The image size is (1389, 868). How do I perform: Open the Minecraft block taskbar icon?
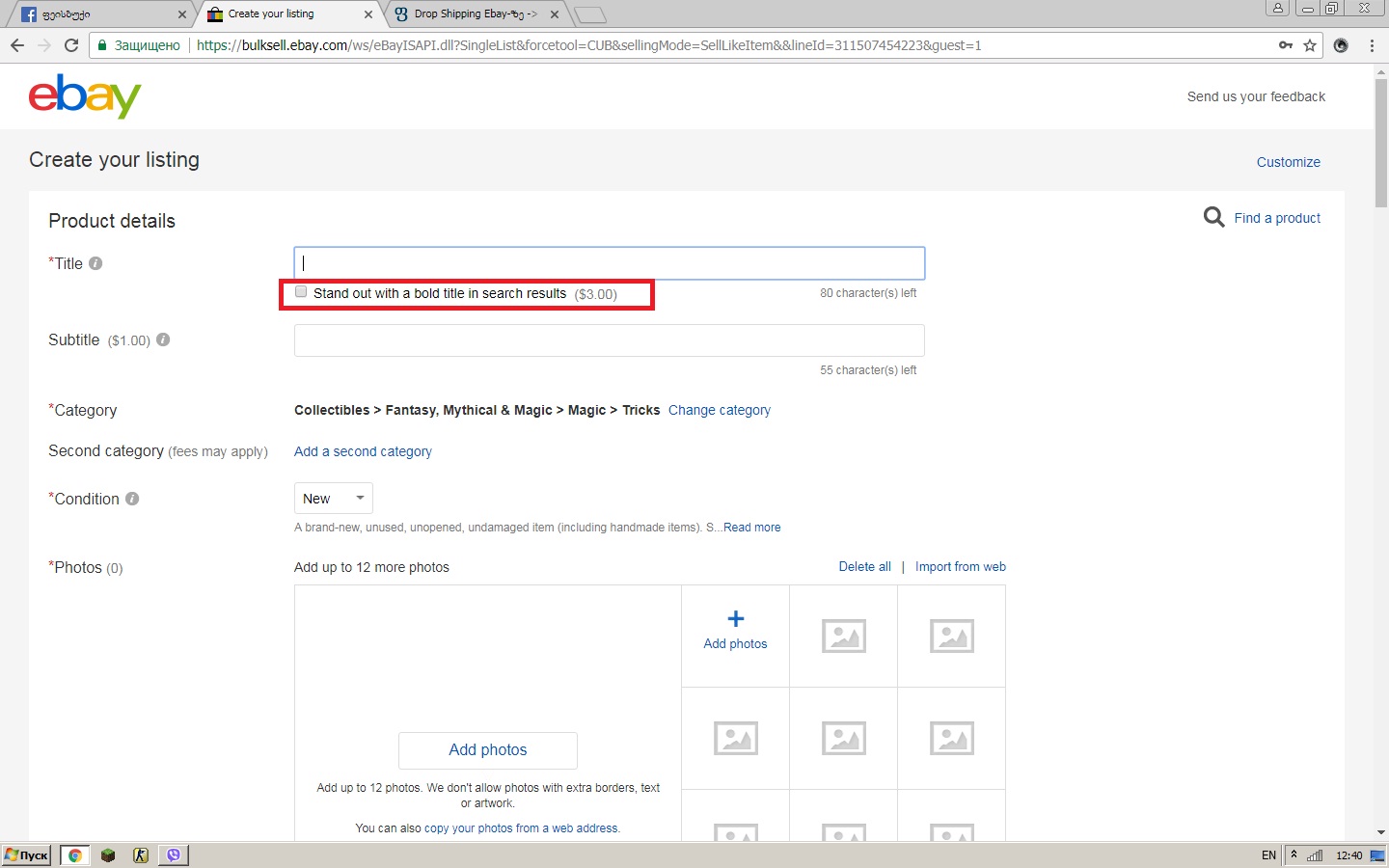(x=108, y=855)
